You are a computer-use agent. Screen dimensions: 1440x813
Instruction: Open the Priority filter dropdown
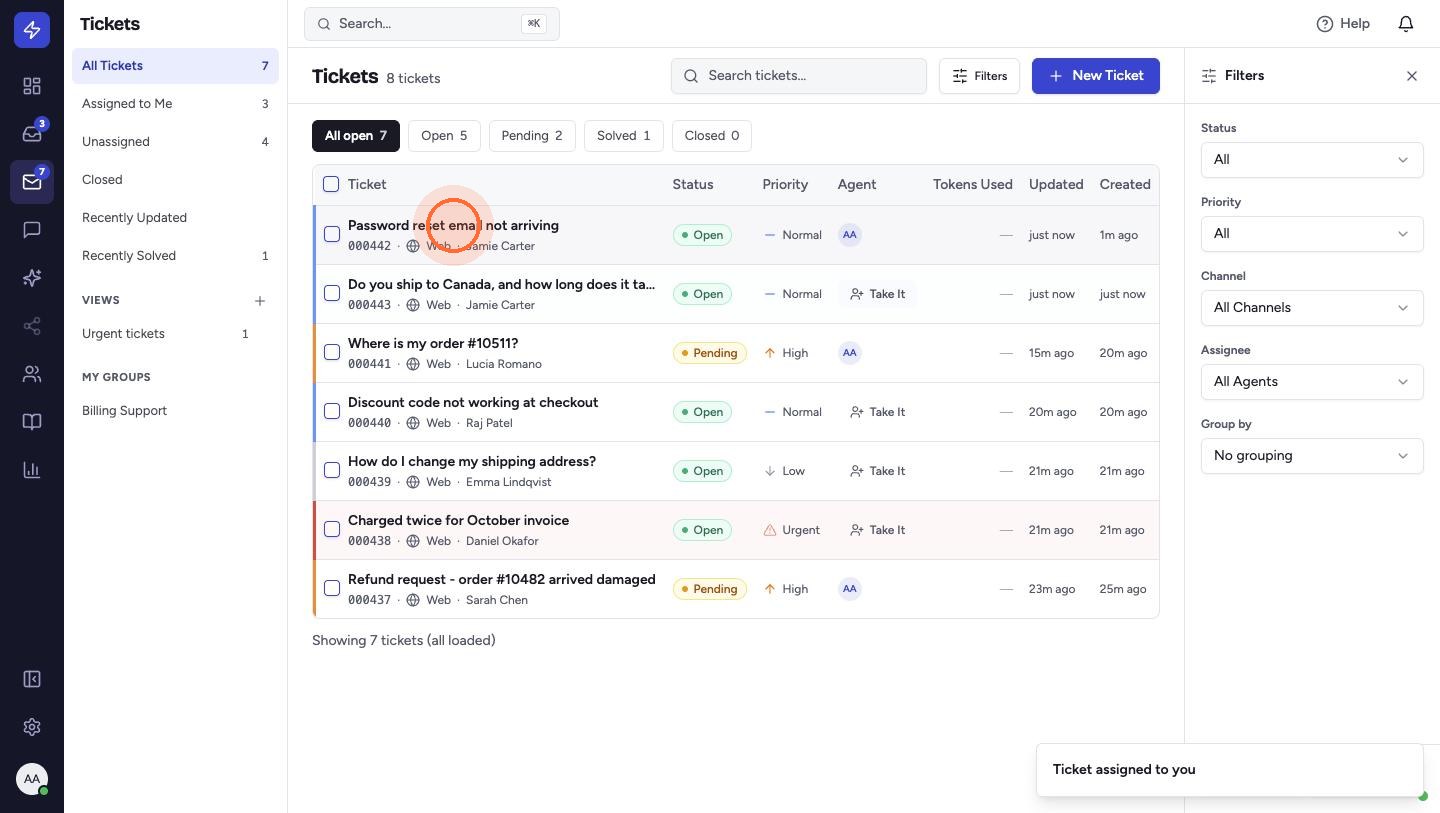click(1312, 234)
